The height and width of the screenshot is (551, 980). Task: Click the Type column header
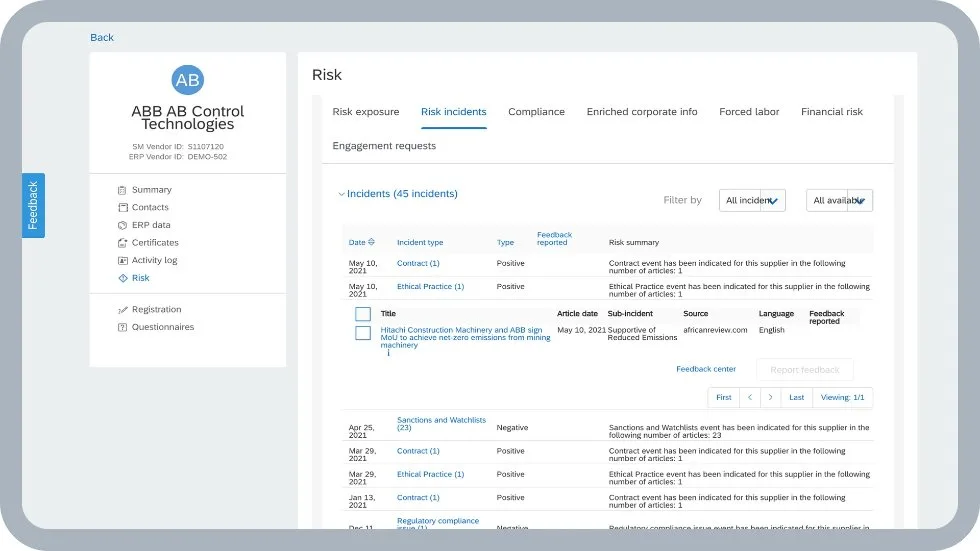pyautogui.click(x=505, y=242)
